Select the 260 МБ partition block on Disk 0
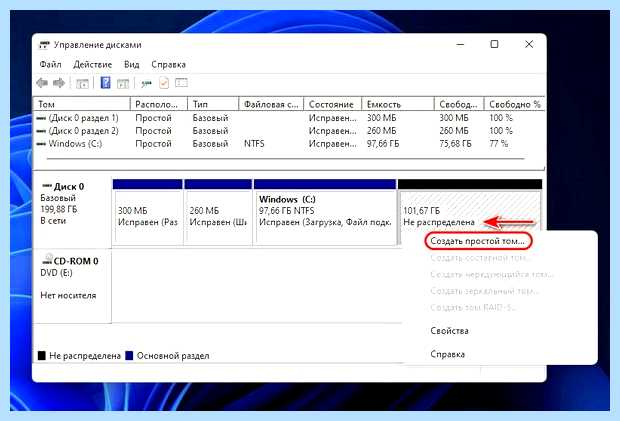This screenshot has width=620, height=421. pyautogui.click(x=218, y=213)
